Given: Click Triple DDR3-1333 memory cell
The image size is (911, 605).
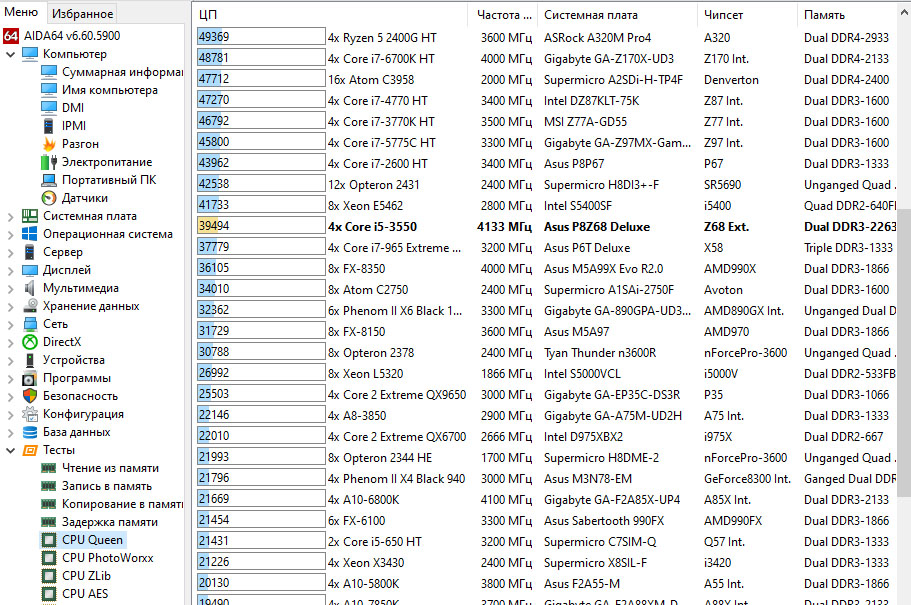Looking at the screenshot, I should [848, 248].
